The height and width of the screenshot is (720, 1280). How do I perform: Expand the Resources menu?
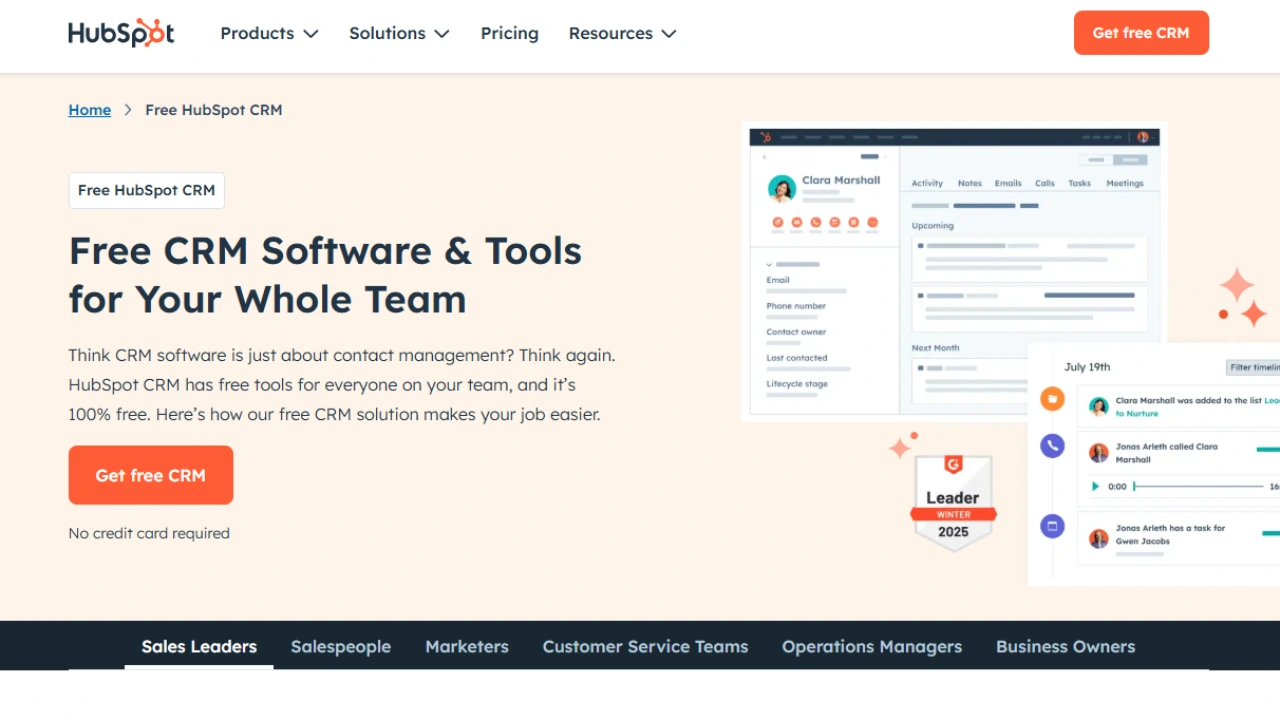point(622,33)
